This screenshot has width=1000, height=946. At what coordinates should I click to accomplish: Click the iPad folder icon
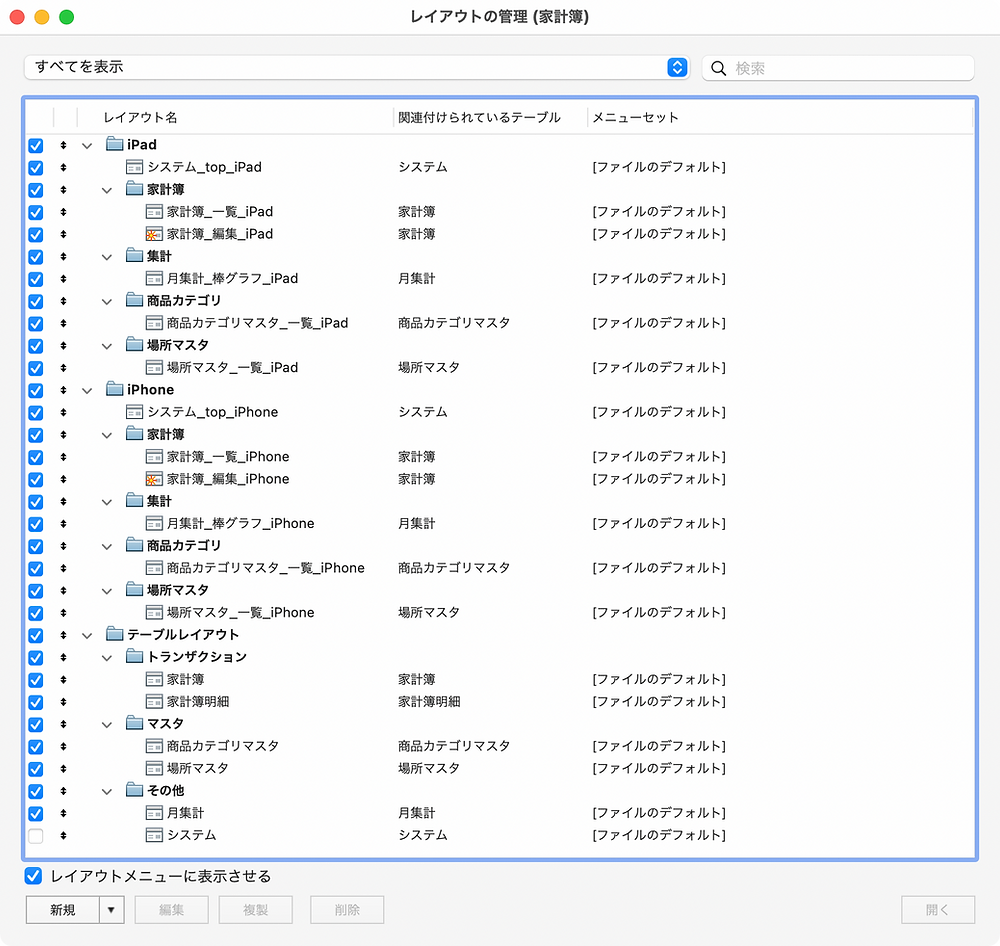point(114,144)
